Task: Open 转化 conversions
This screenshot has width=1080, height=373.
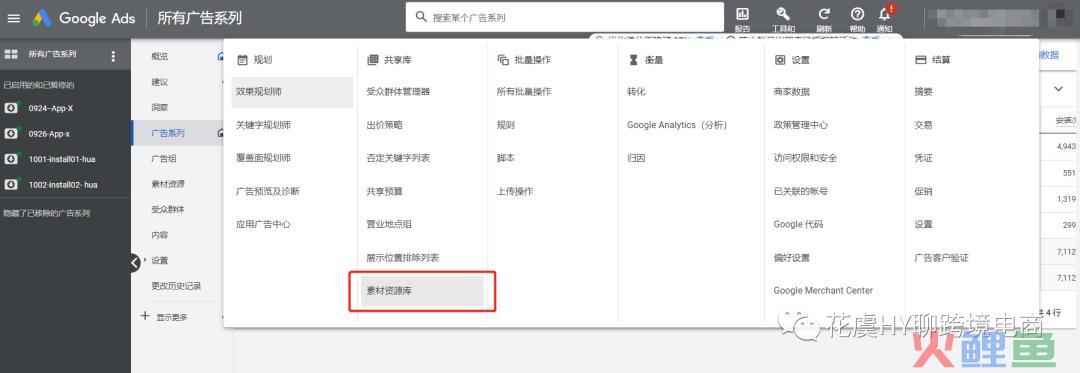Action: coord(636,92)
